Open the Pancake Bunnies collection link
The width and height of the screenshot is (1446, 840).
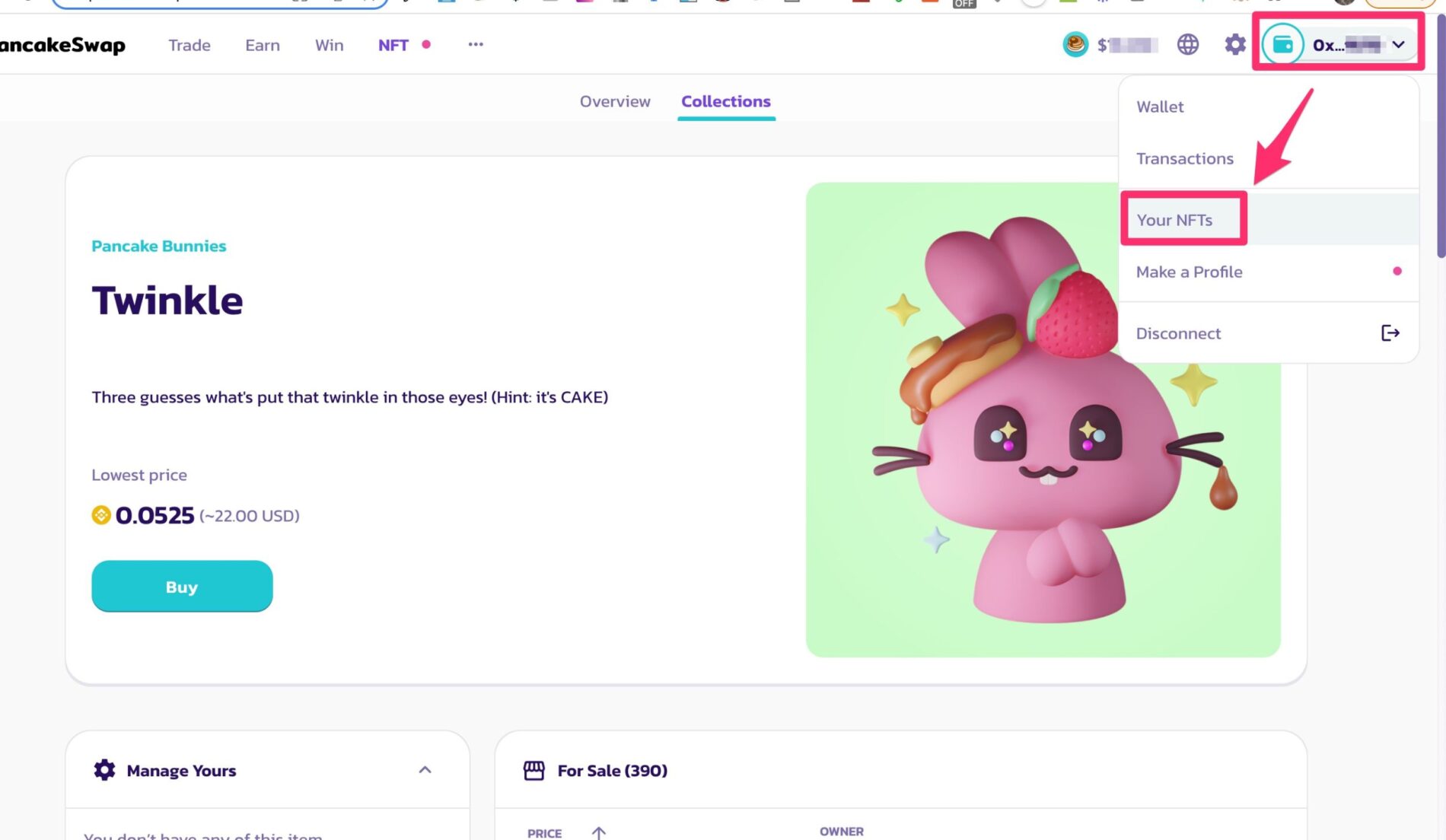click(158, 246)
